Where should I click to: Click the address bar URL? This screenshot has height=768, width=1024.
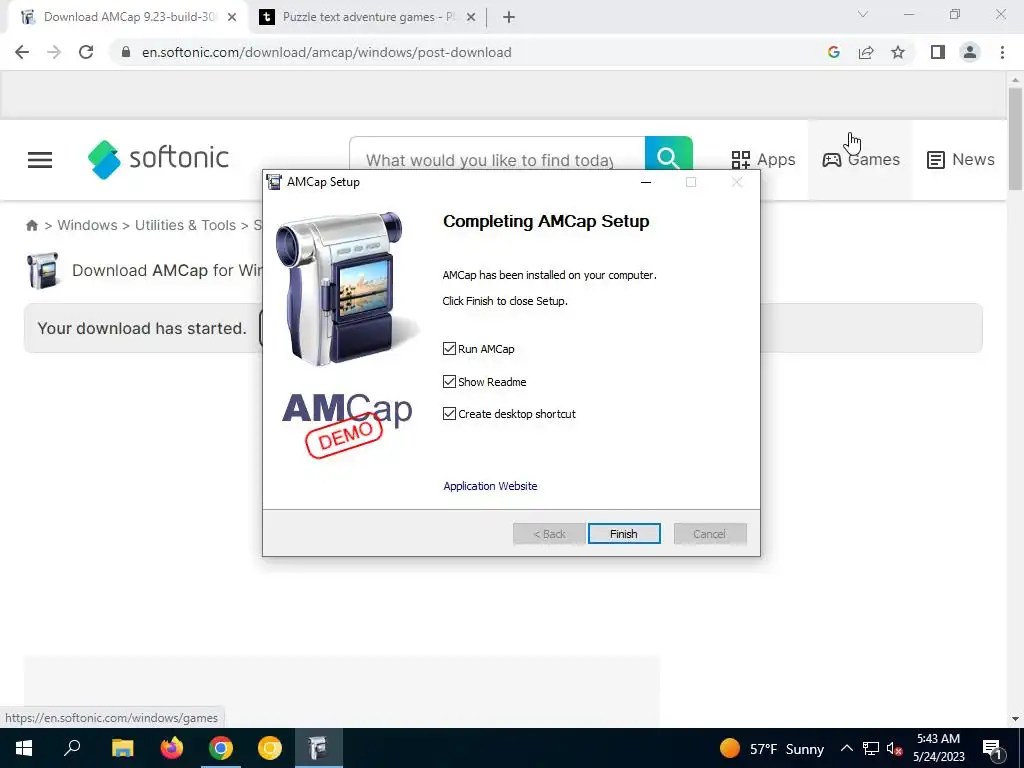pos(327,52)
